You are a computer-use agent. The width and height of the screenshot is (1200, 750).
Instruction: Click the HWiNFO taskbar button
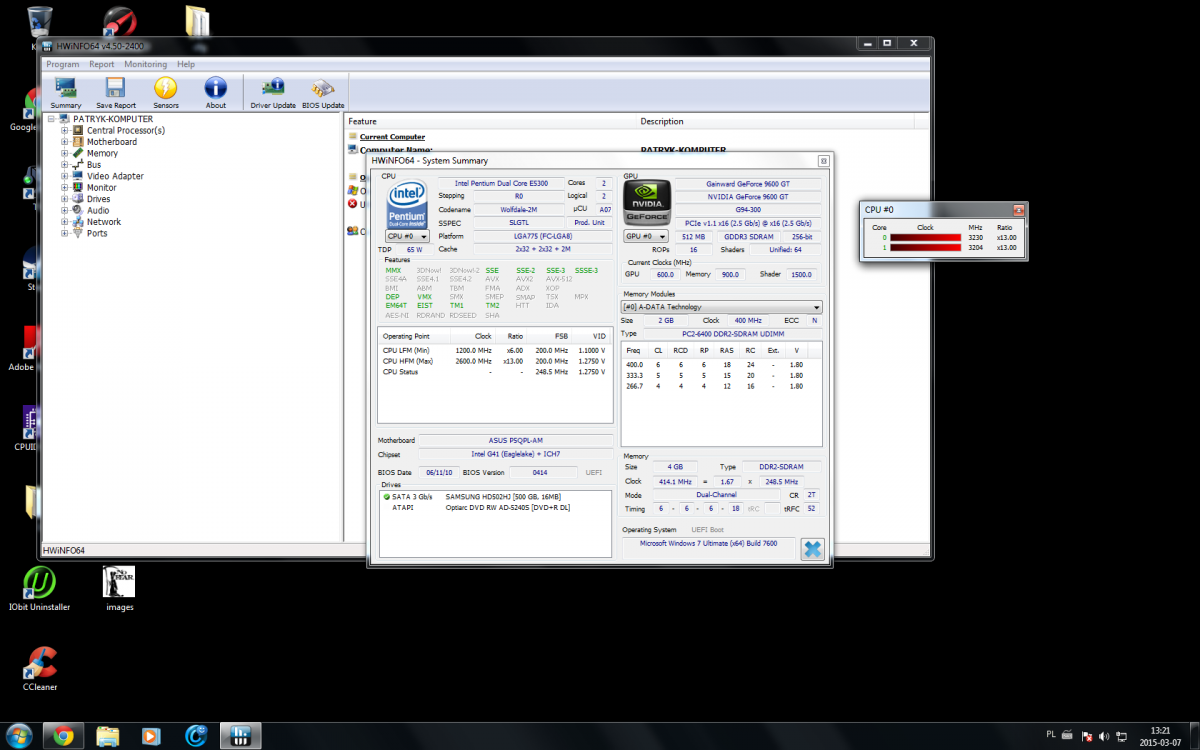tap(239, 736)
